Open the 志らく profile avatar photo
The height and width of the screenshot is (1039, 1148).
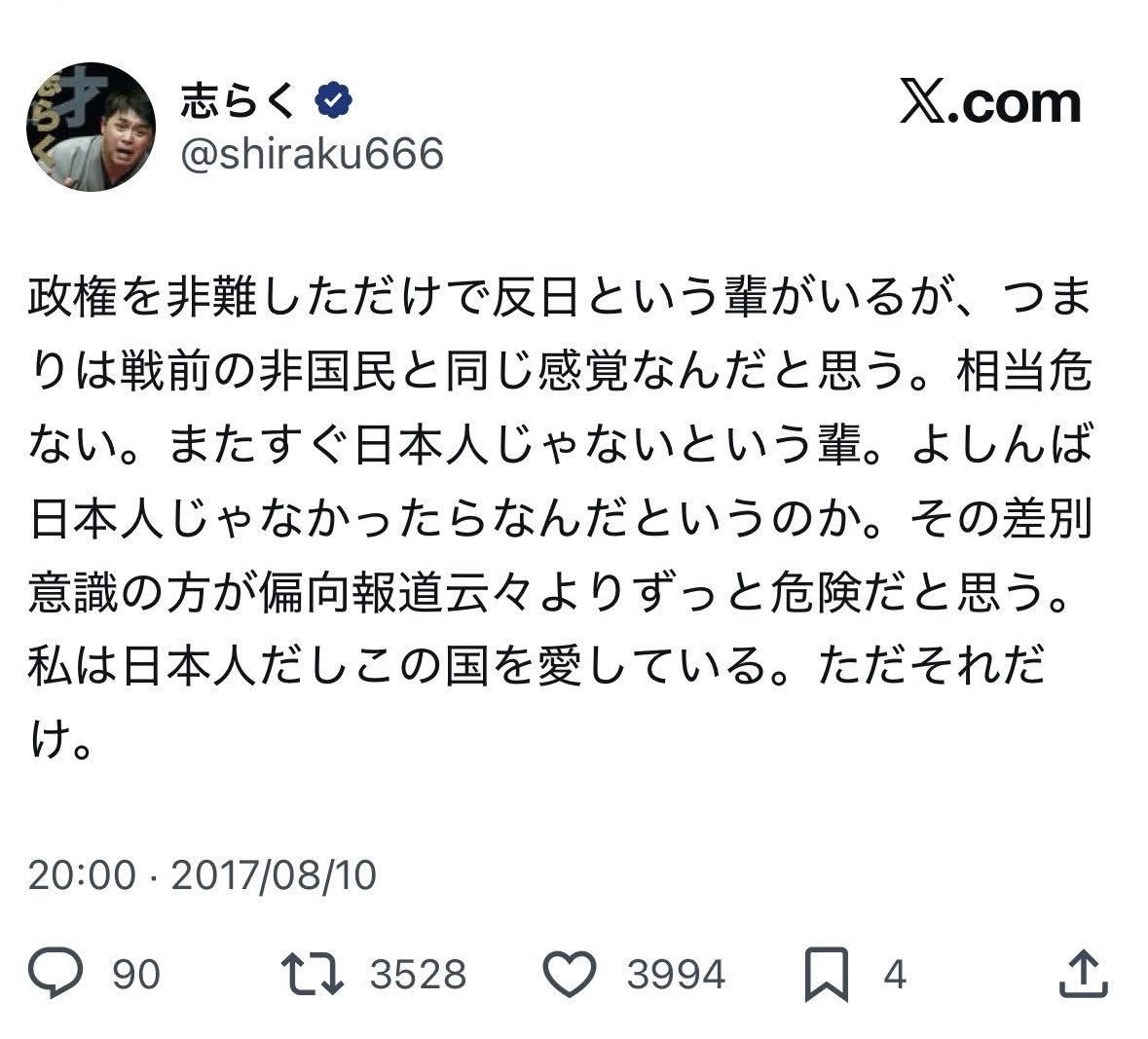click(92, 128)
